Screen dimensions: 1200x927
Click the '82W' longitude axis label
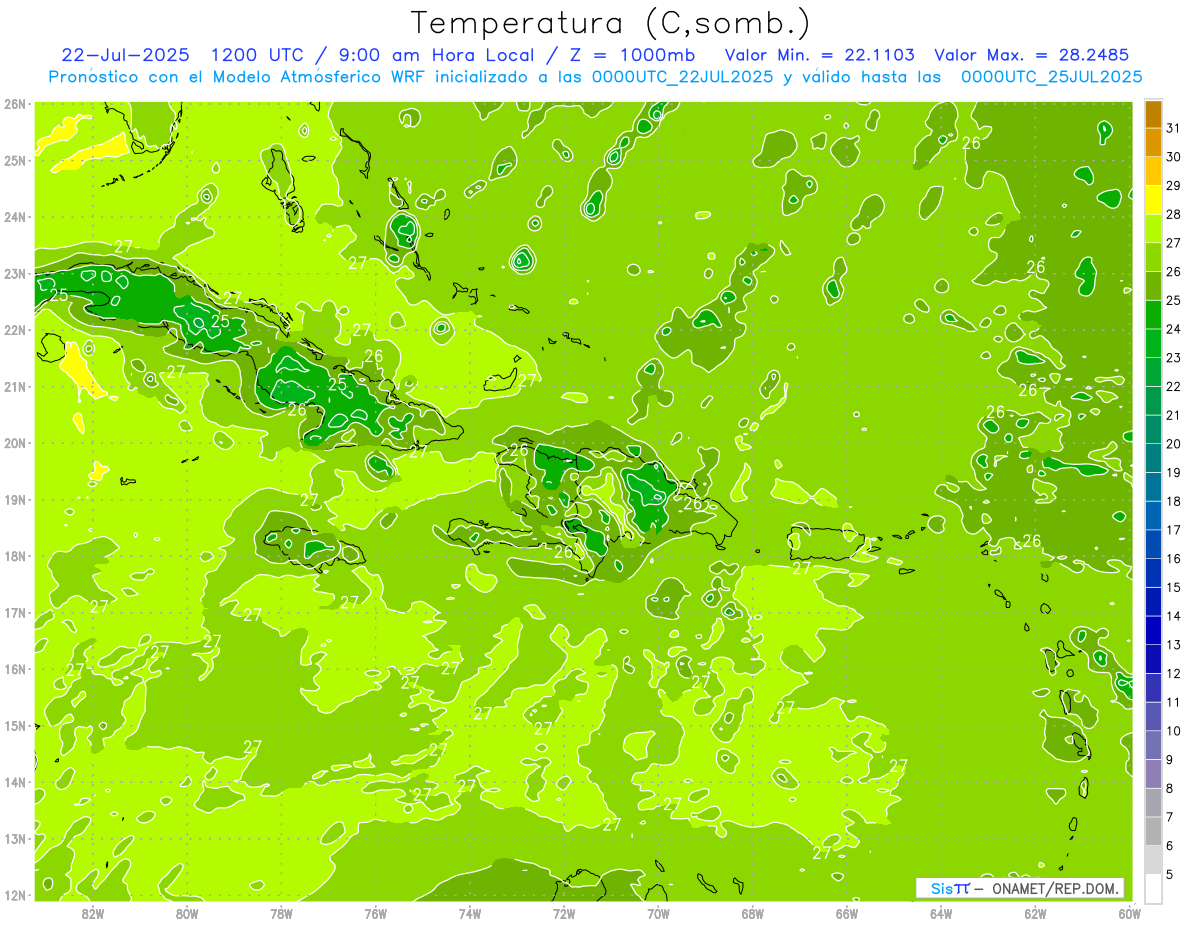coord(93,913)
